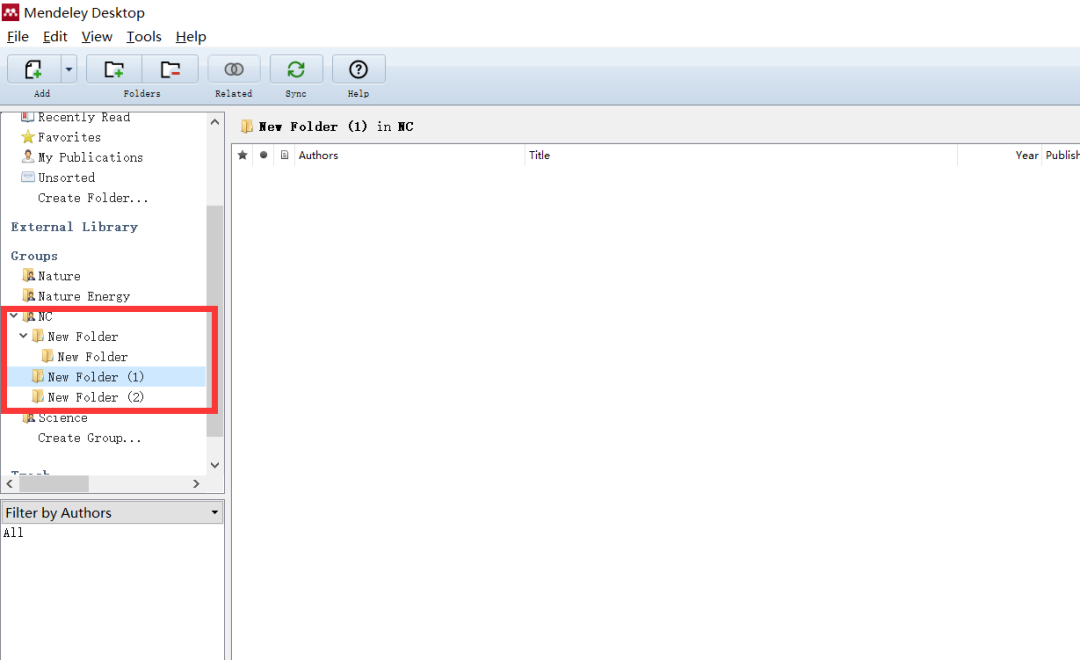Open the File menu
Viewport: 1080px width, 660px height.
(x=18, y=37)
